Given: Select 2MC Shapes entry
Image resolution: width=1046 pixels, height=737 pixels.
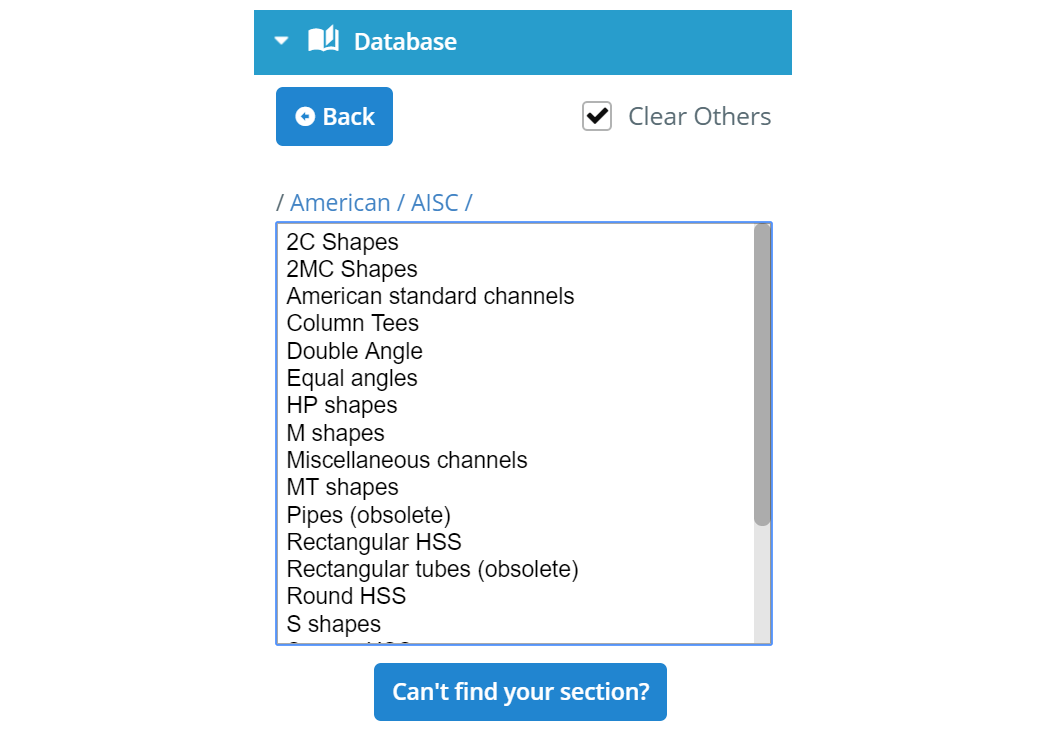Looking at the screenshot, I should 515,269.
